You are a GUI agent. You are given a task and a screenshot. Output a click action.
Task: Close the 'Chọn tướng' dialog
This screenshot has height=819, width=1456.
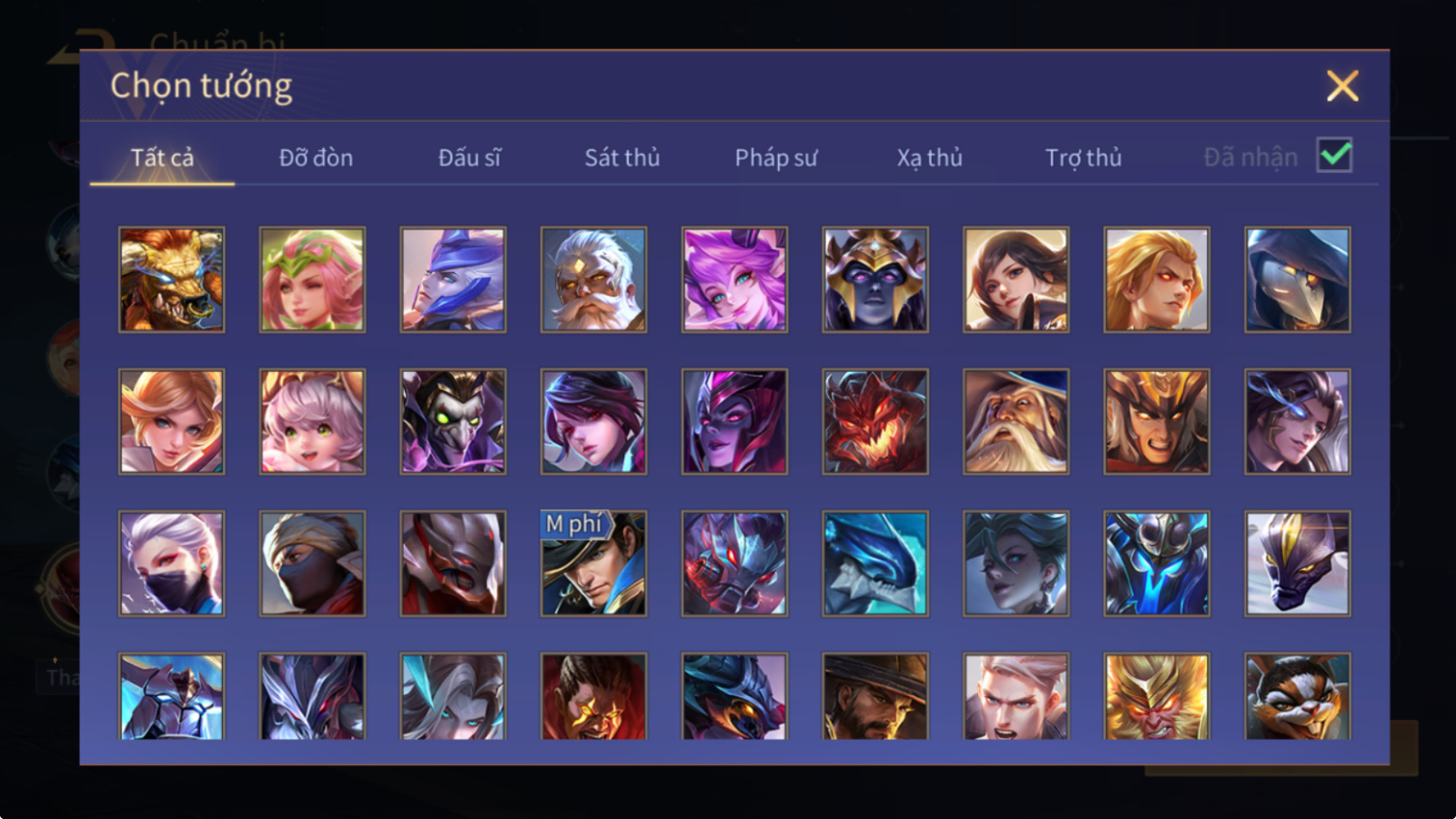click(x=1342, y=86)
